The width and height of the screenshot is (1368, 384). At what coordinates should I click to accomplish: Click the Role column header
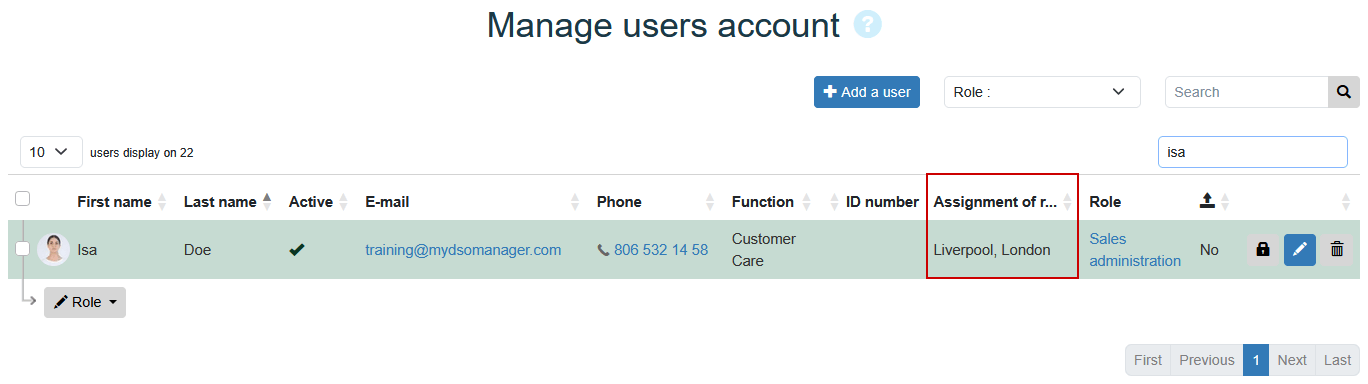tap(1105, 202)
